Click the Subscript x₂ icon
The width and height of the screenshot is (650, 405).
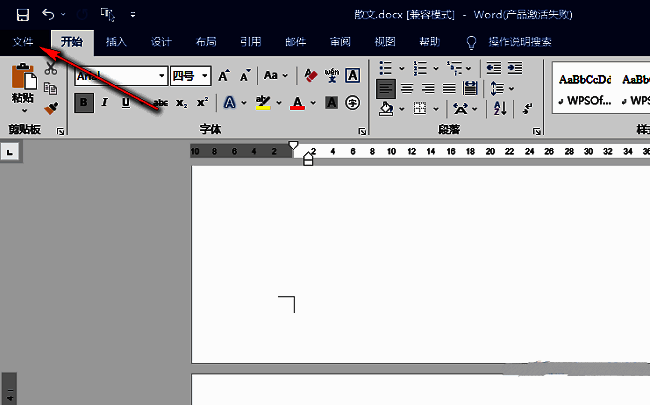[x=181, y=103]
